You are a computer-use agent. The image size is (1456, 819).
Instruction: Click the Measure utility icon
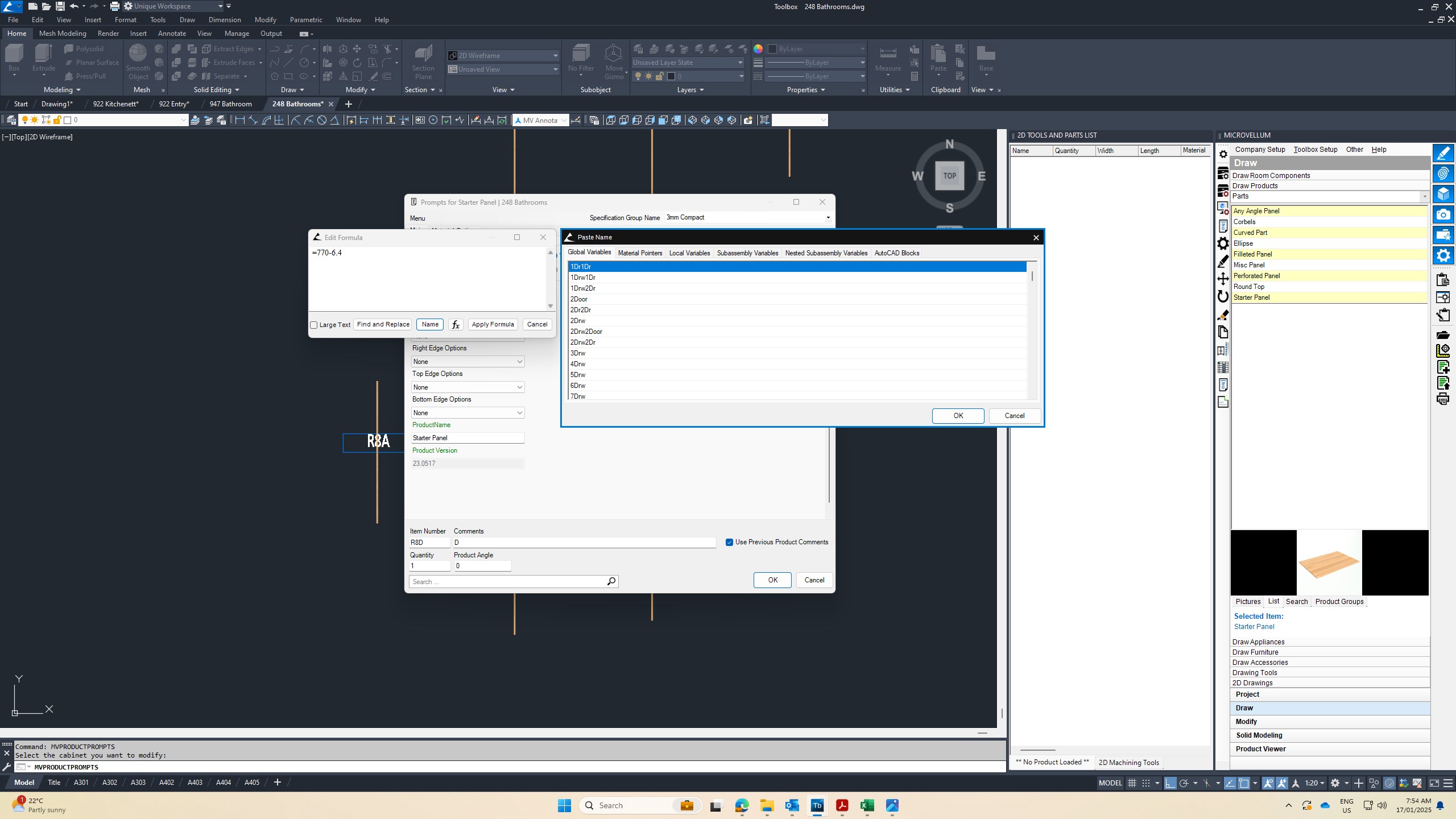point(887,54)
